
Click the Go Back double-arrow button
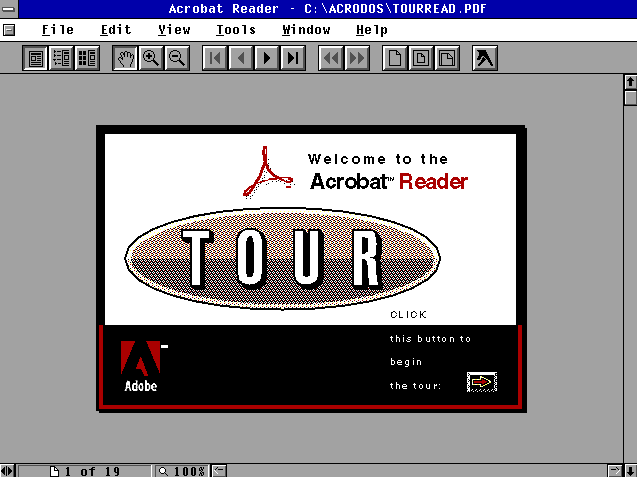pos(331,58)
